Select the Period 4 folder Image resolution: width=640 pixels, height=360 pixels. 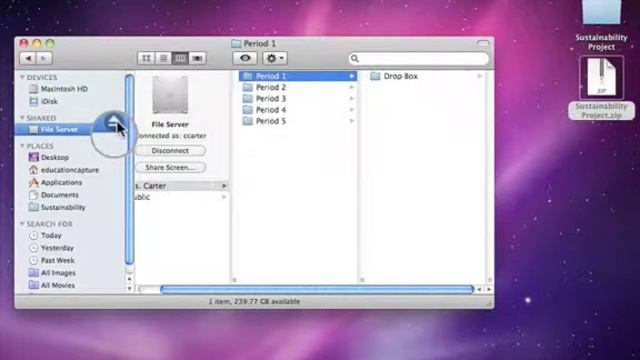point(298,110)
